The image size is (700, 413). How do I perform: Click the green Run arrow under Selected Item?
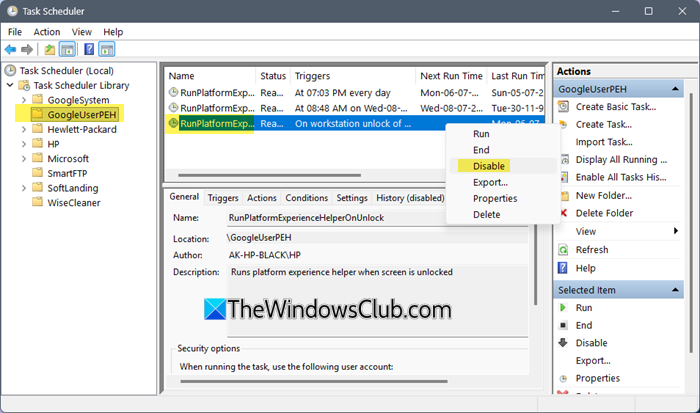[562, 308]
